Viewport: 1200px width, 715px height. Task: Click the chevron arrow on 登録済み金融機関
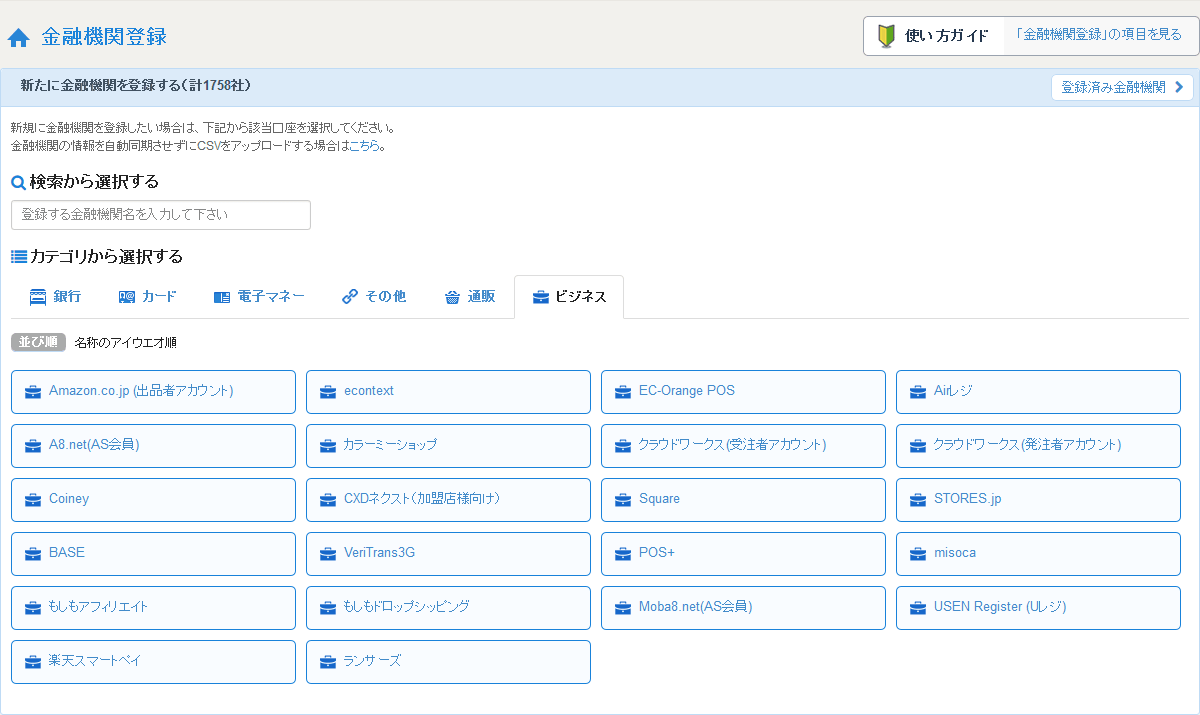[x=1180, y=87]
